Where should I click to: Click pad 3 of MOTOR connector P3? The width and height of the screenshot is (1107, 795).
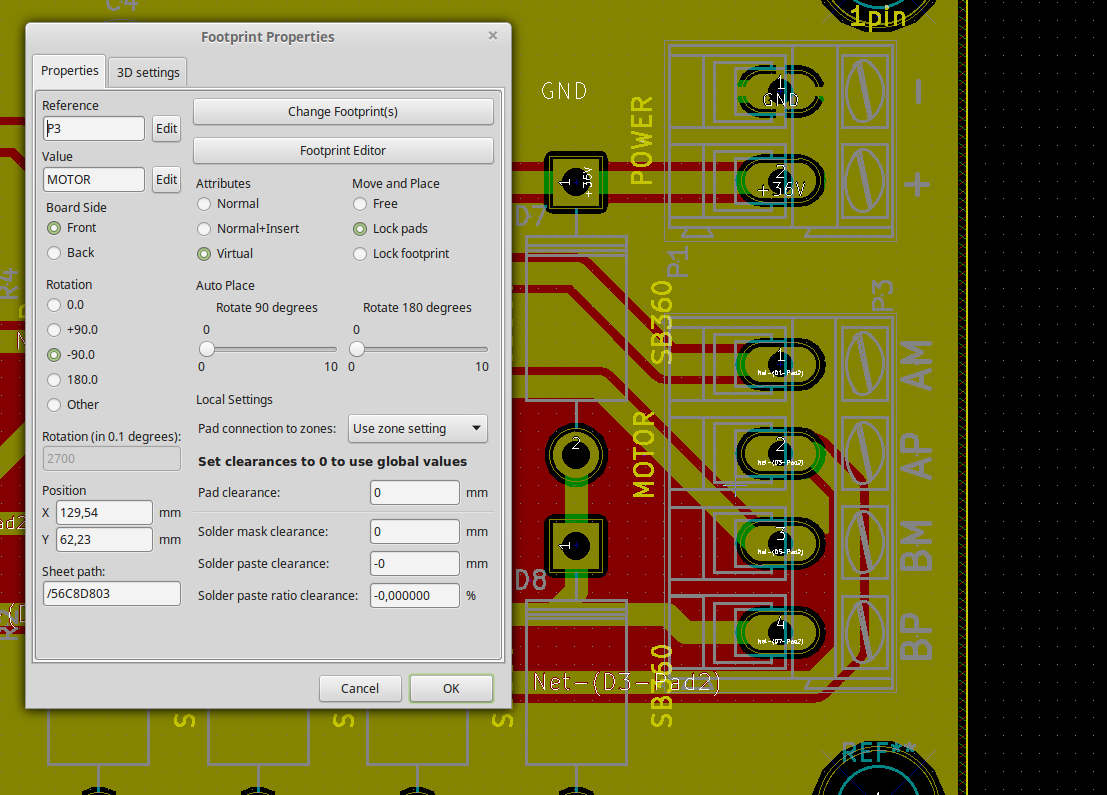coord(780,544)
